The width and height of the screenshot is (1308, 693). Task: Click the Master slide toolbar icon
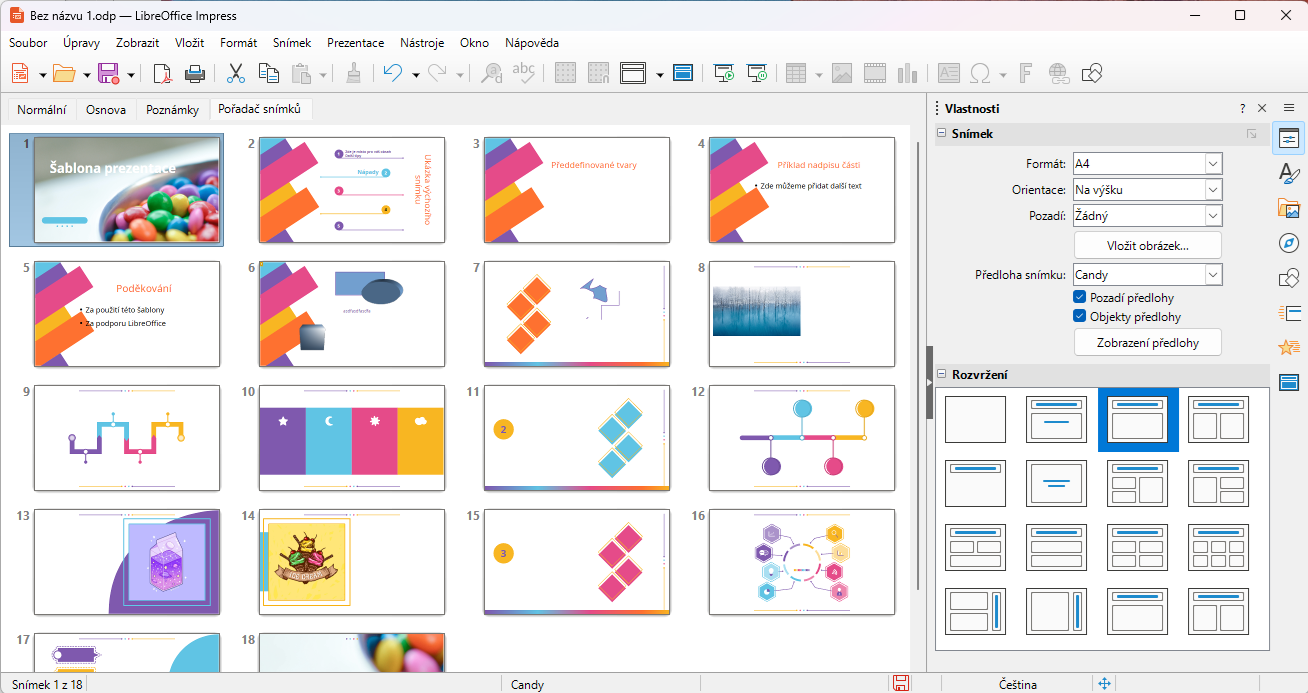tap(684, 73)
